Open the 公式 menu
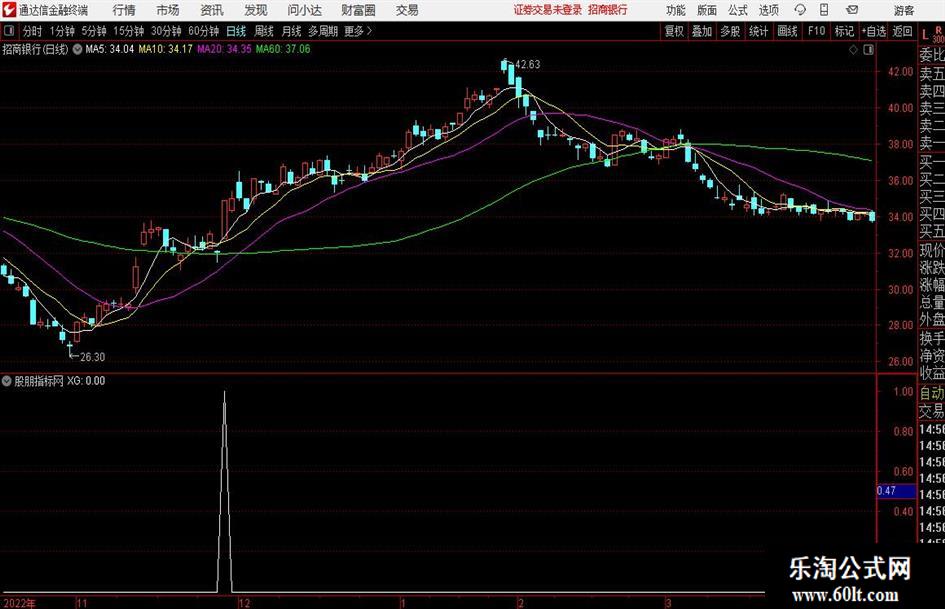This screenshot has width=945, height=609. point(738,10)
